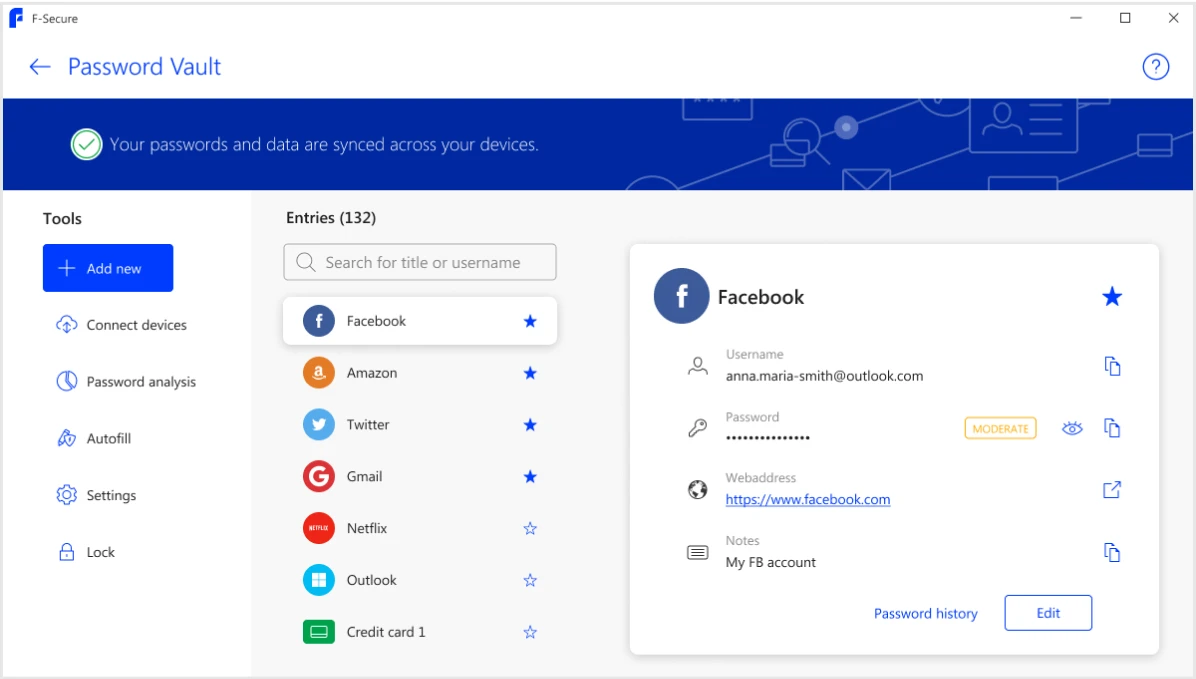Reveal password with the eye icon
Viewport: 1196px width, 679px height.
click(1072, 428)
